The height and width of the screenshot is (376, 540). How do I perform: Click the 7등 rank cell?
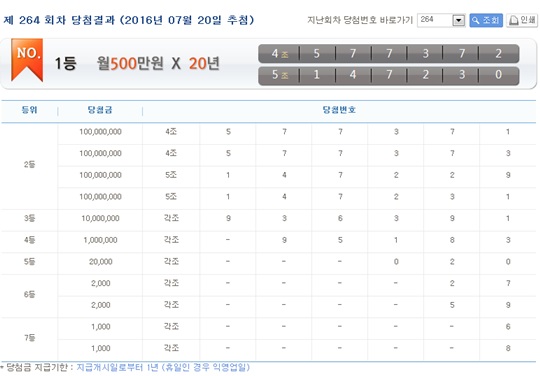(x=30, y=338)
